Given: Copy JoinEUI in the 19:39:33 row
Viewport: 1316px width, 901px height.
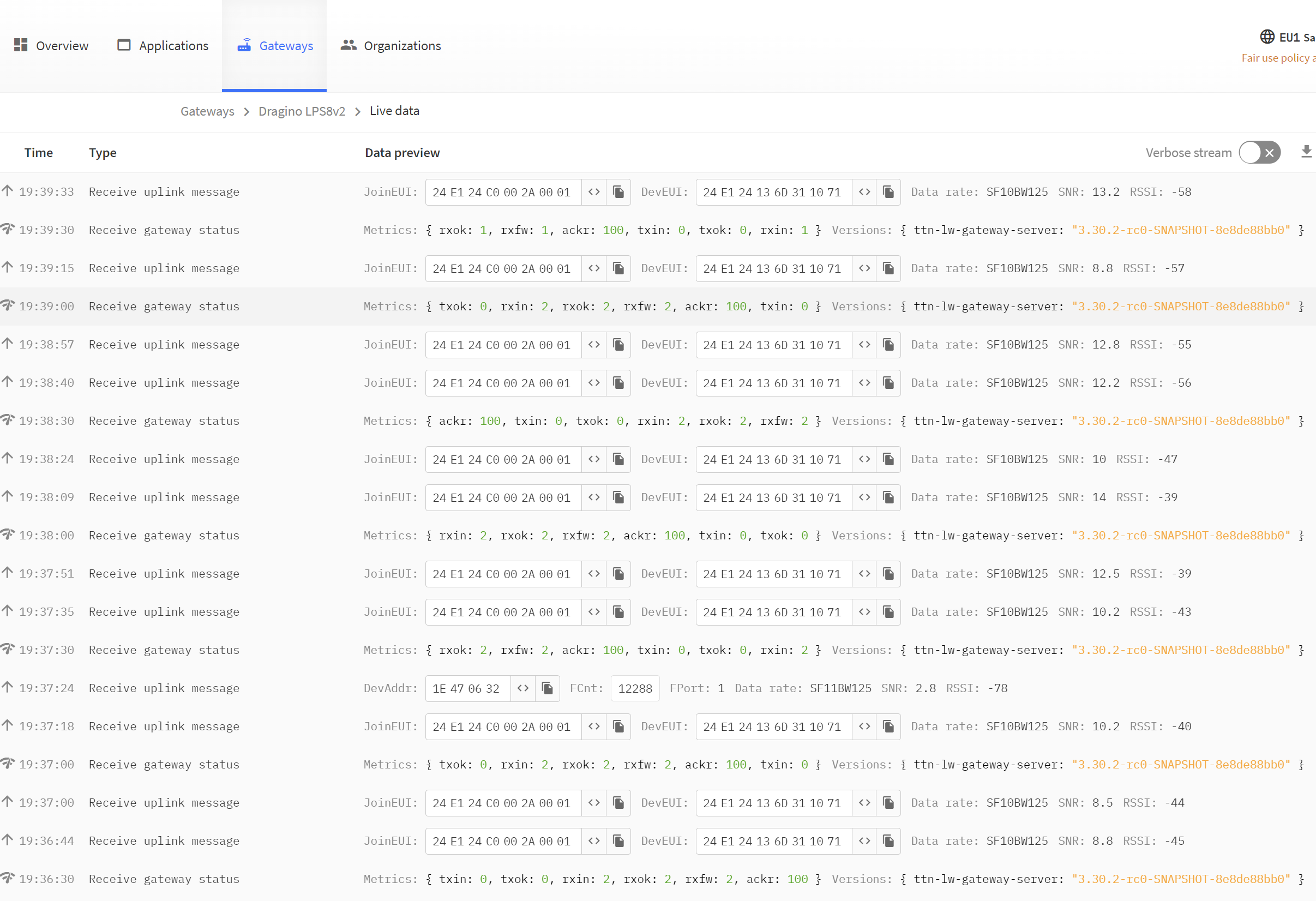Looking at the screenshot, I should (x=618, y=192).
